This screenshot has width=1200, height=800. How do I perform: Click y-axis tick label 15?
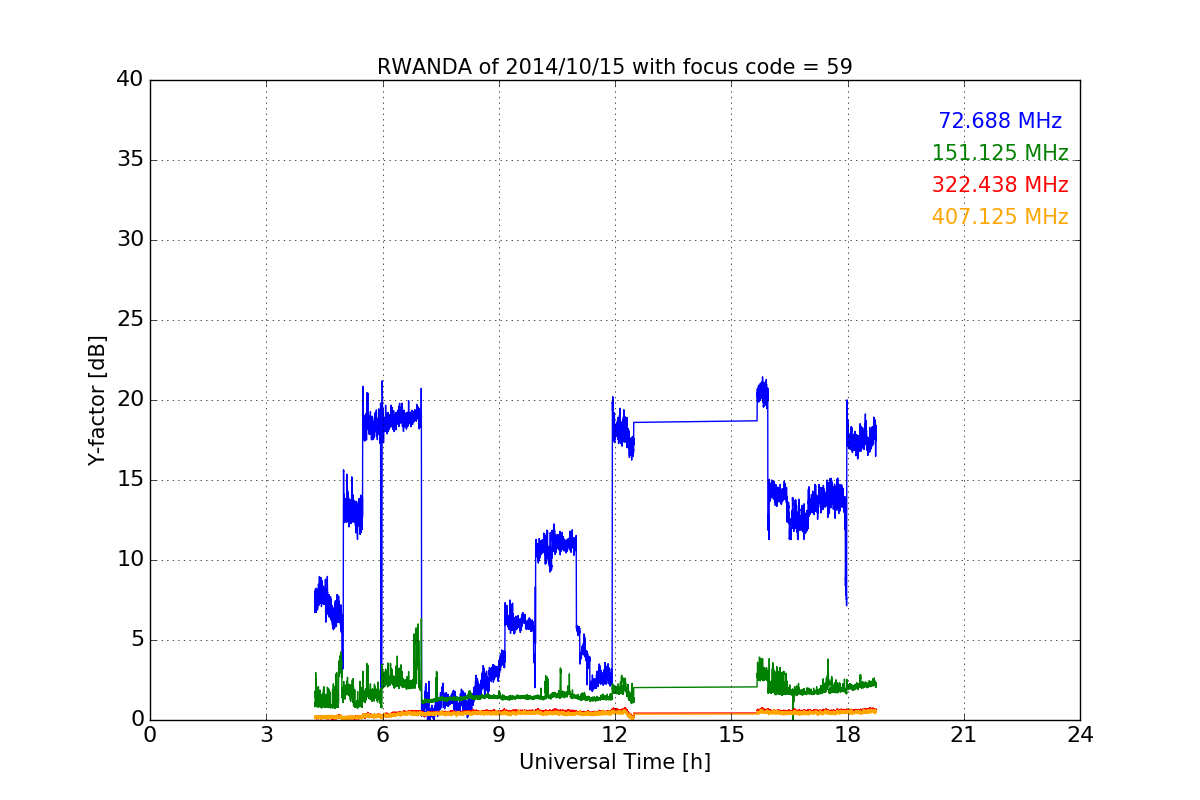click(x=130, y=480)
